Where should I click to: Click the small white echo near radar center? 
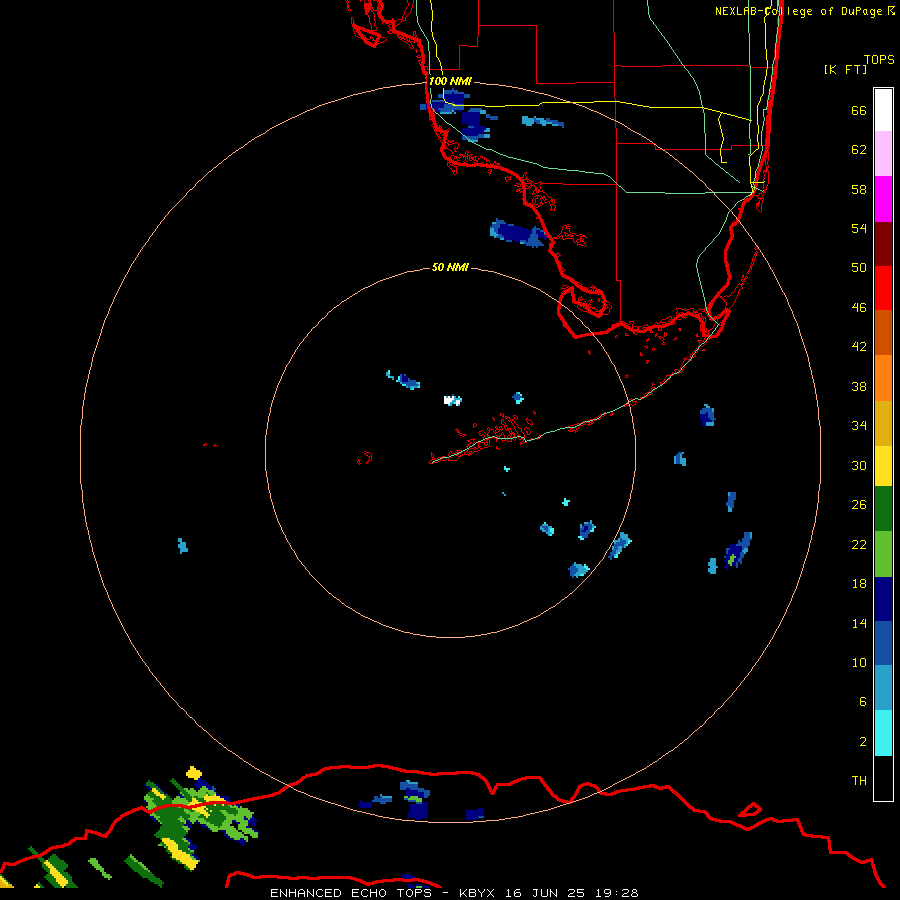pos(452,400)
